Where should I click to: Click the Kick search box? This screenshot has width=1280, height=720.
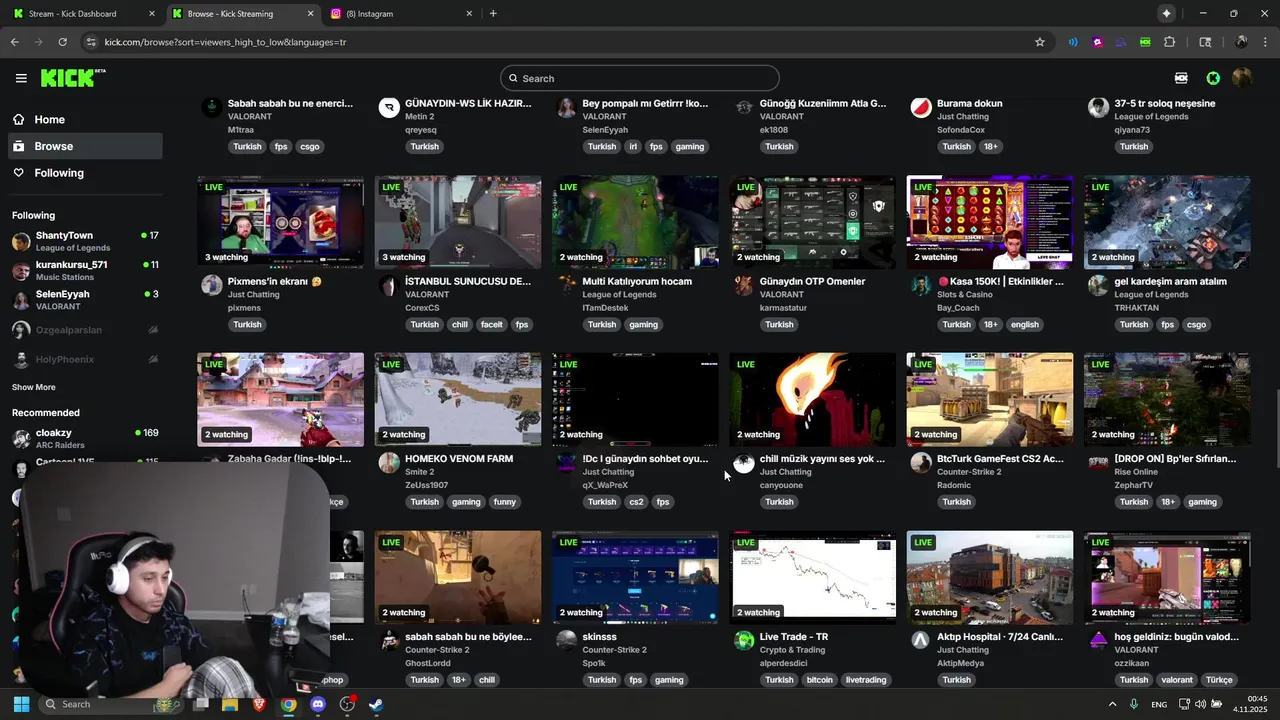[640, 78]
